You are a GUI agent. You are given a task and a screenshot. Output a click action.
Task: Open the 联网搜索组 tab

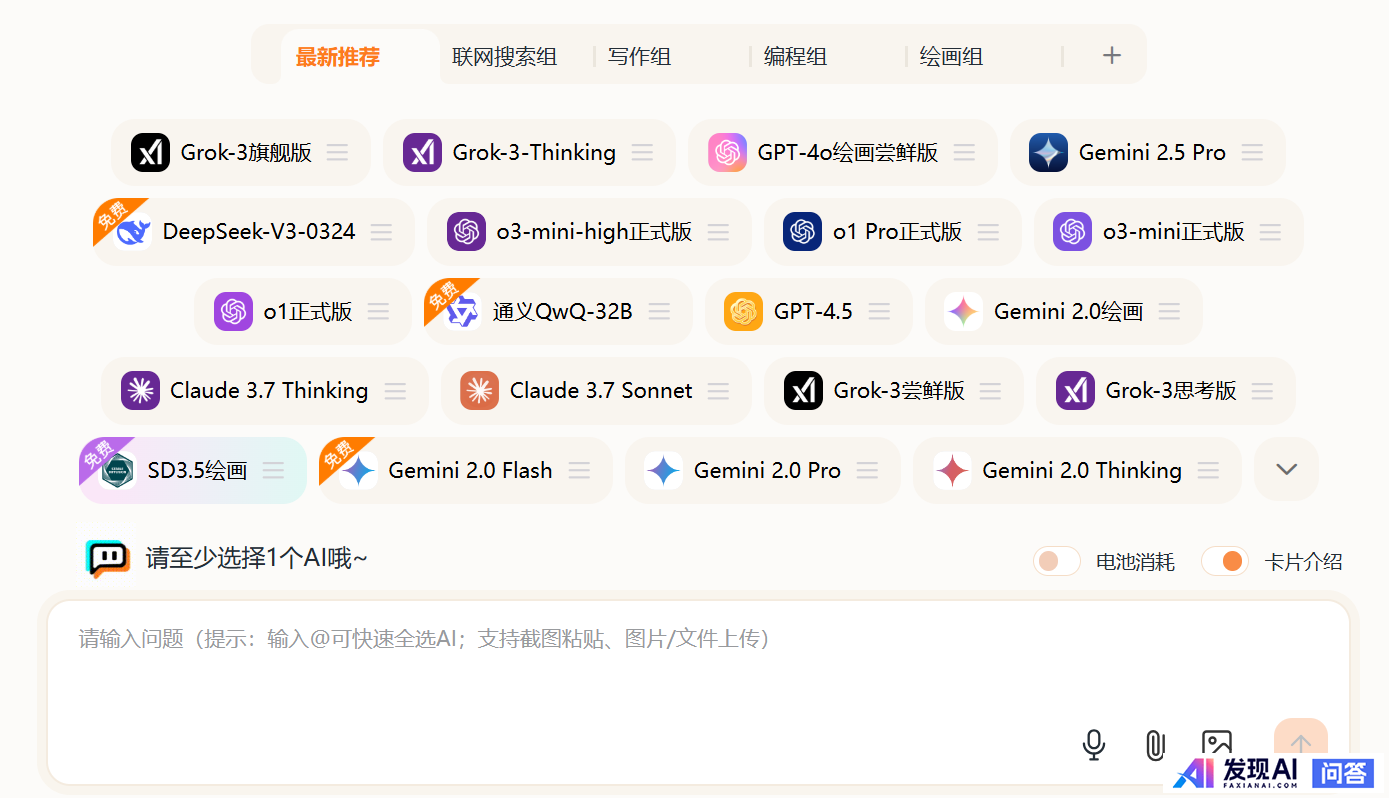coord(504,57)
